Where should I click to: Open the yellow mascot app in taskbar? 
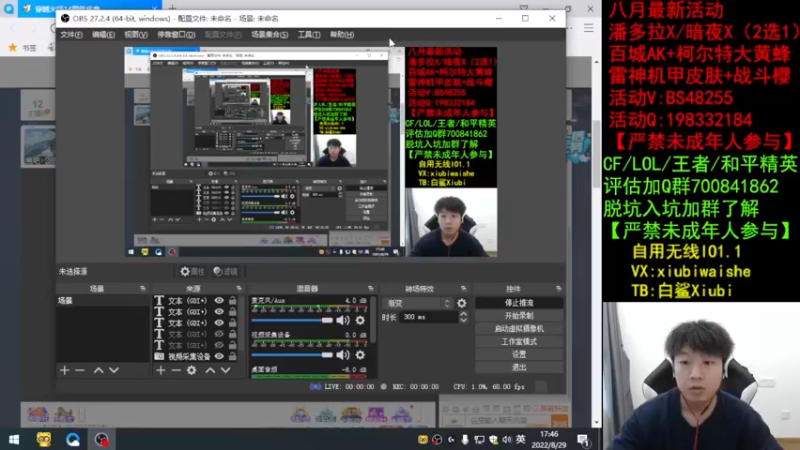pos(44,439)
